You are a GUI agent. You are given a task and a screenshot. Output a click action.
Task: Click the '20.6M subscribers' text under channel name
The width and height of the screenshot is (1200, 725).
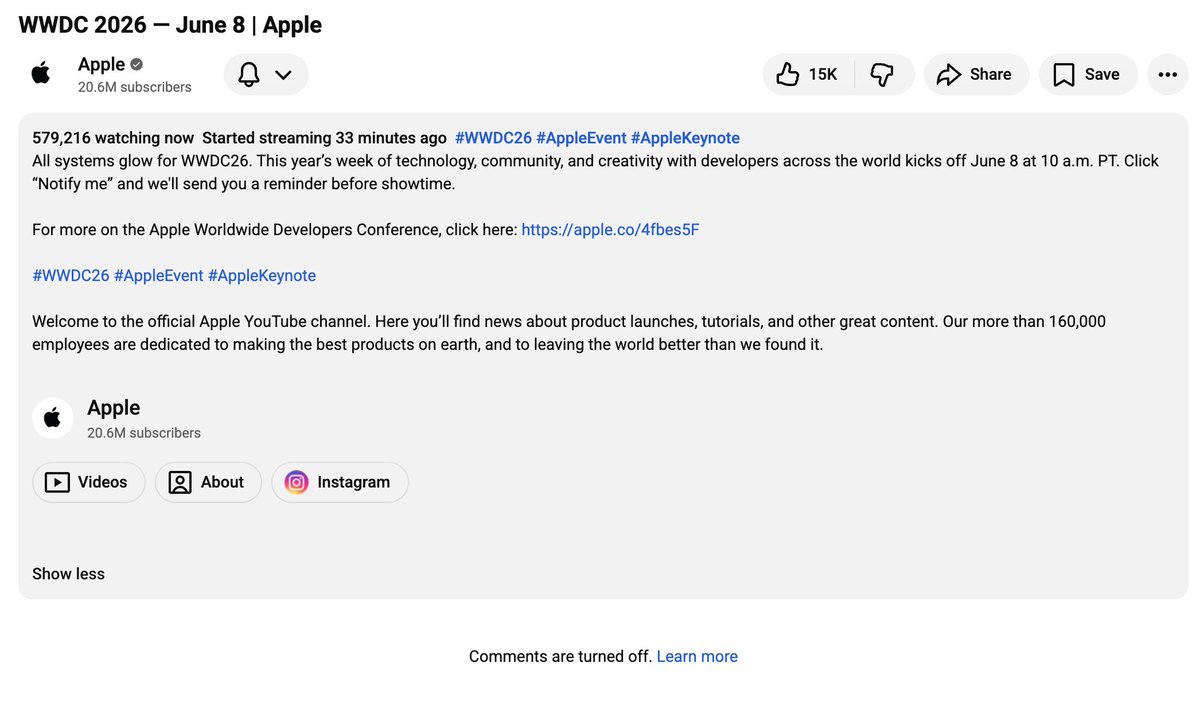click(x=135, y=87)
